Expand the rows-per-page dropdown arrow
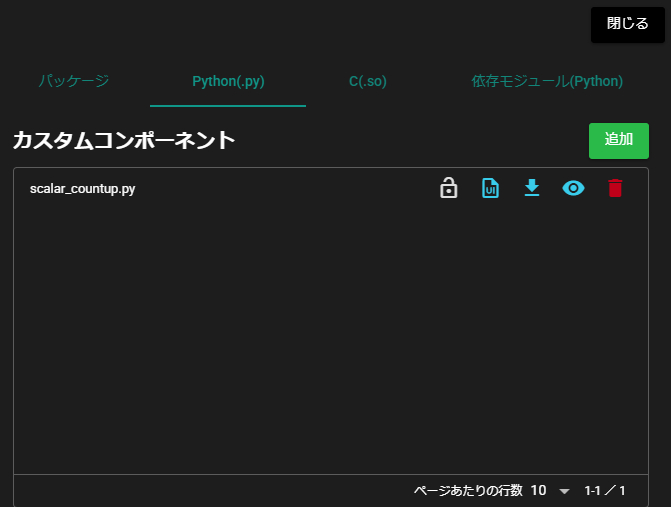Image resolution: width=671 pixels, height=507 pixels. click(564, 491)
